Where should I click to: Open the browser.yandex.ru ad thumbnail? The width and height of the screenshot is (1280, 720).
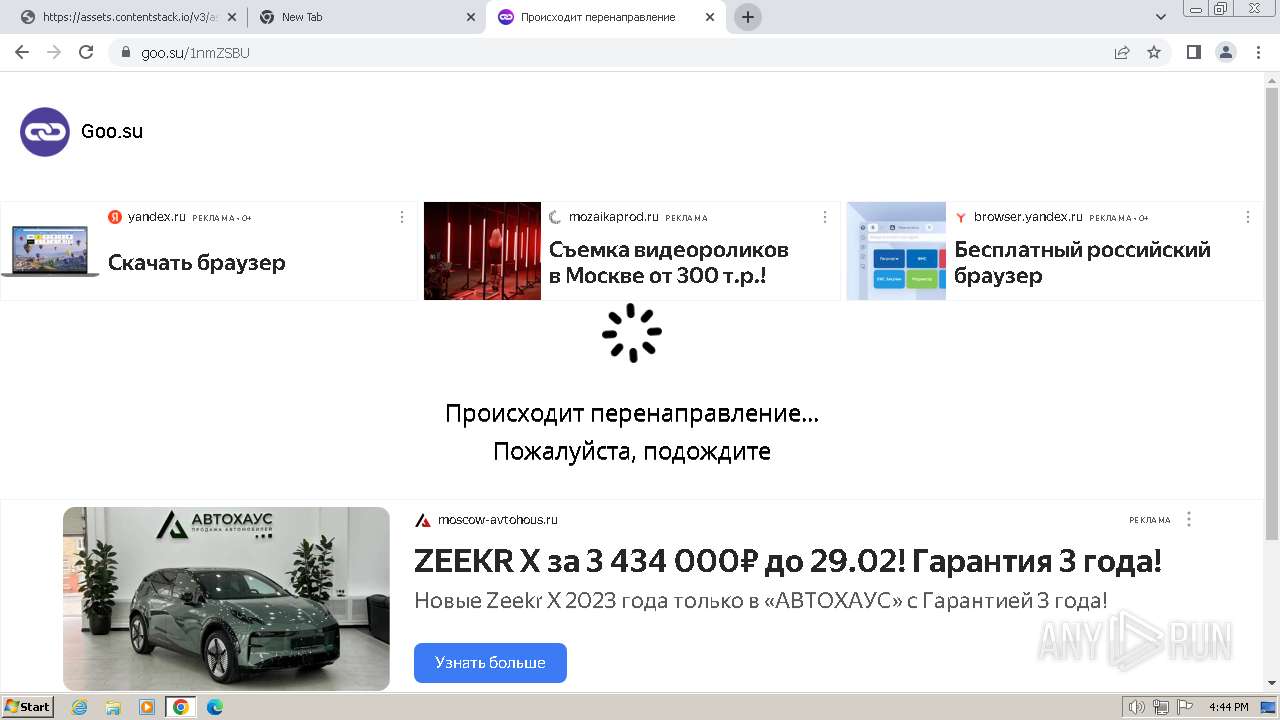896,251
